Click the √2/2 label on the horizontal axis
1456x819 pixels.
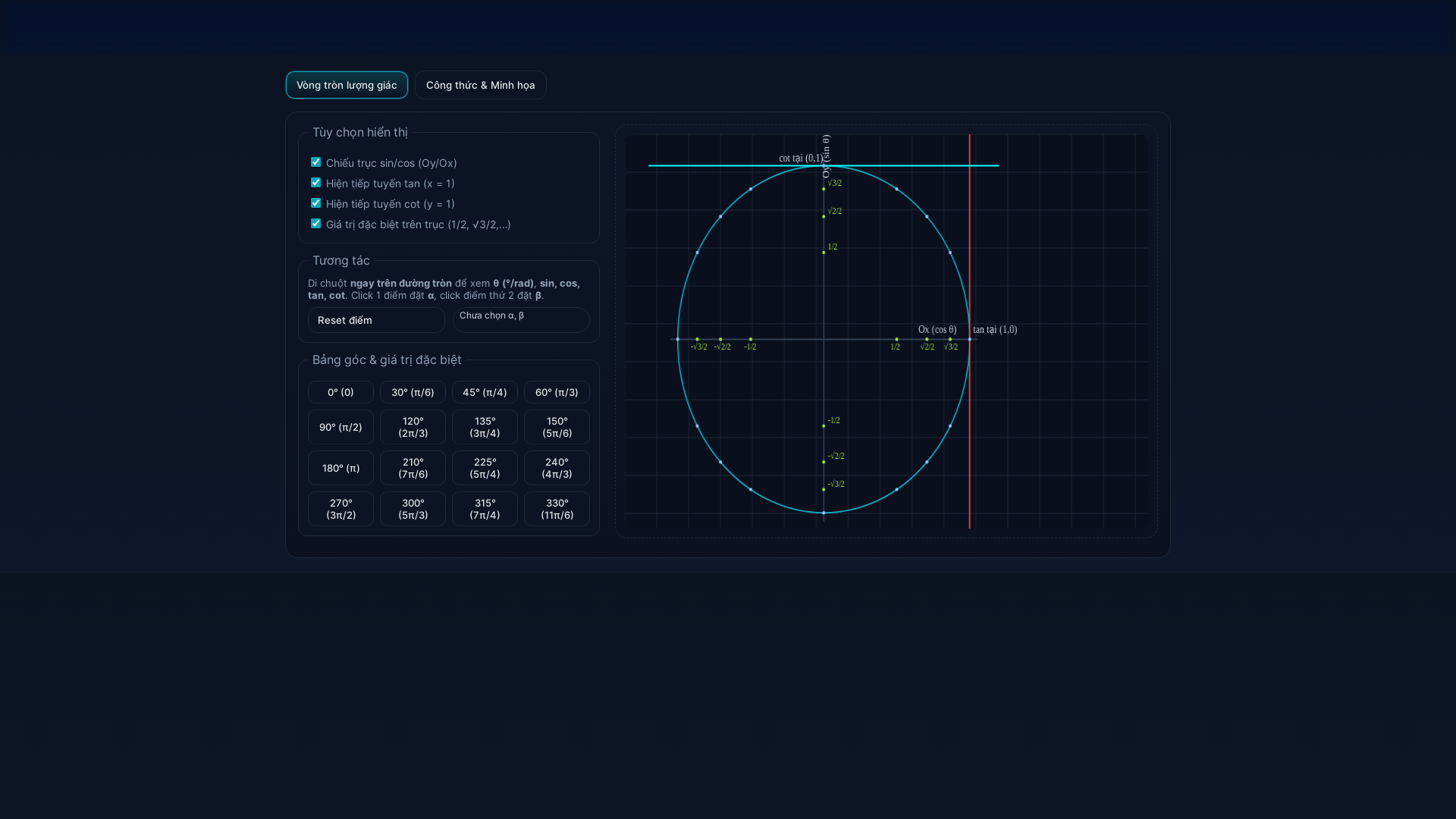pyautogui.click(x=927, y=347)
